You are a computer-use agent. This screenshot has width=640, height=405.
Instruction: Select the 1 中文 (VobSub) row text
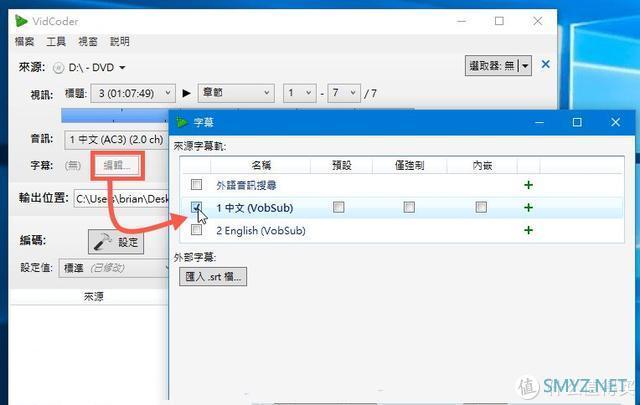point(255,208)
